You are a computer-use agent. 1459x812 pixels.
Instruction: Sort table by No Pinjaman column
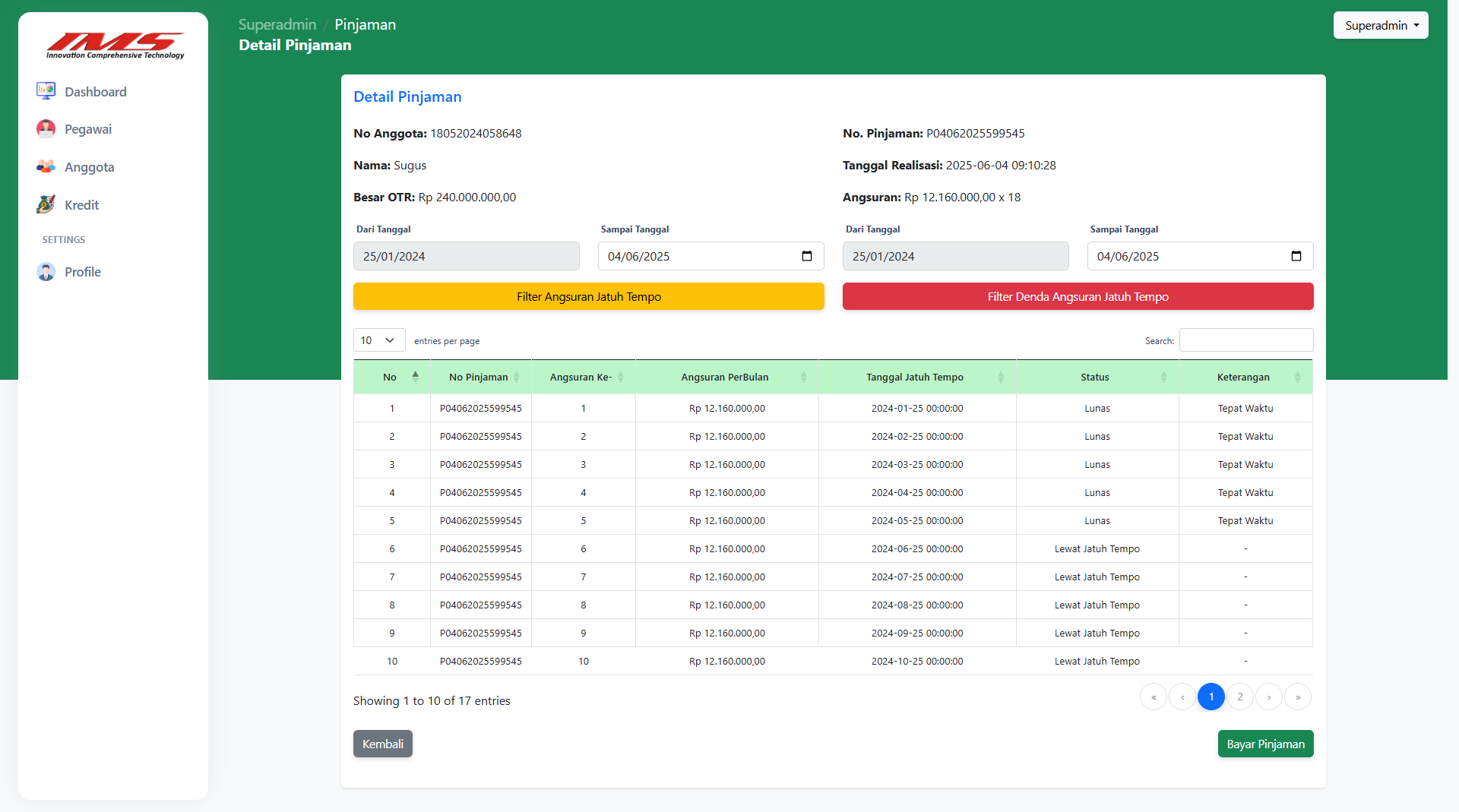click(481, 377)
